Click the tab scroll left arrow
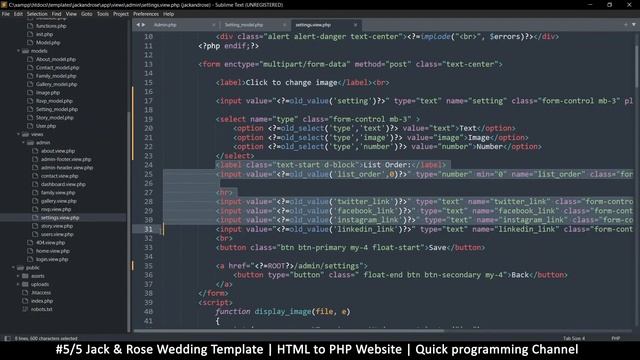 coord(138,25)
